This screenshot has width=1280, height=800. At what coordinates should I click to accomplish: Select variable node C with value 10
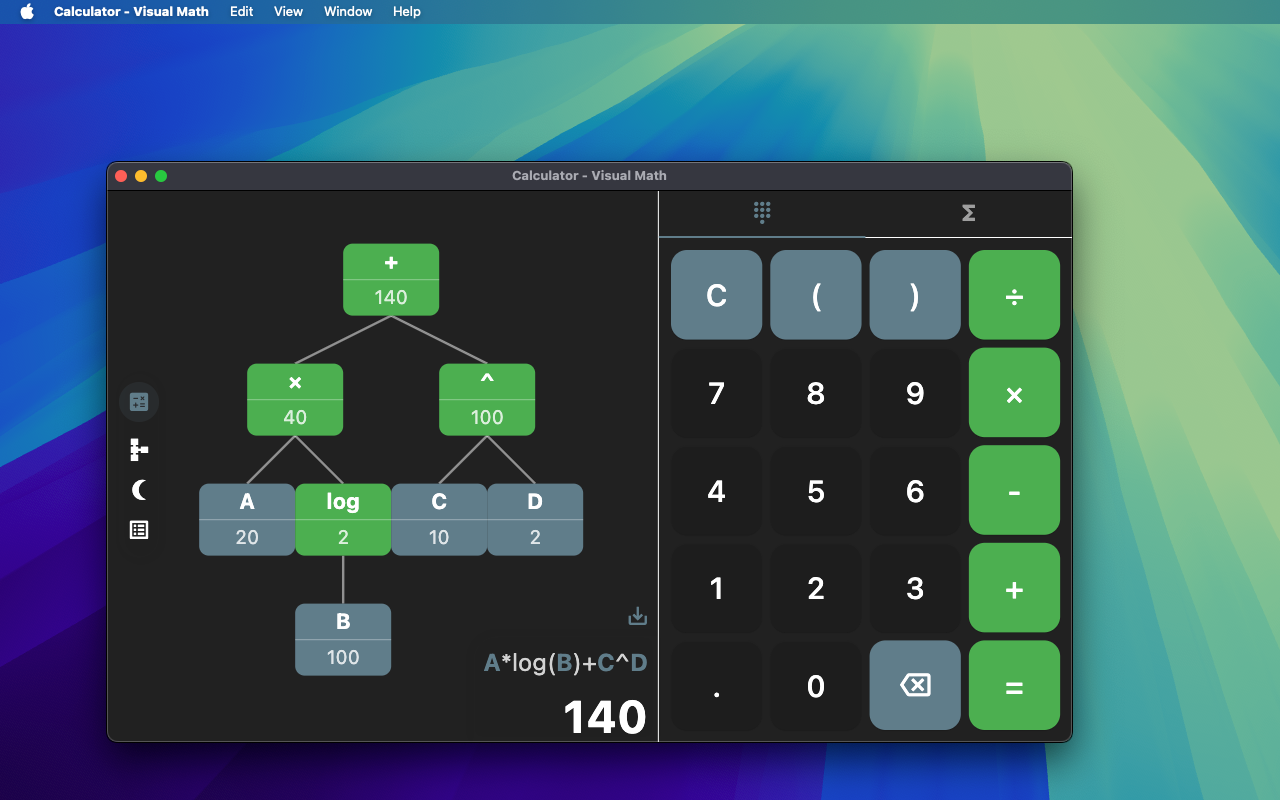[x=439, y=520]
